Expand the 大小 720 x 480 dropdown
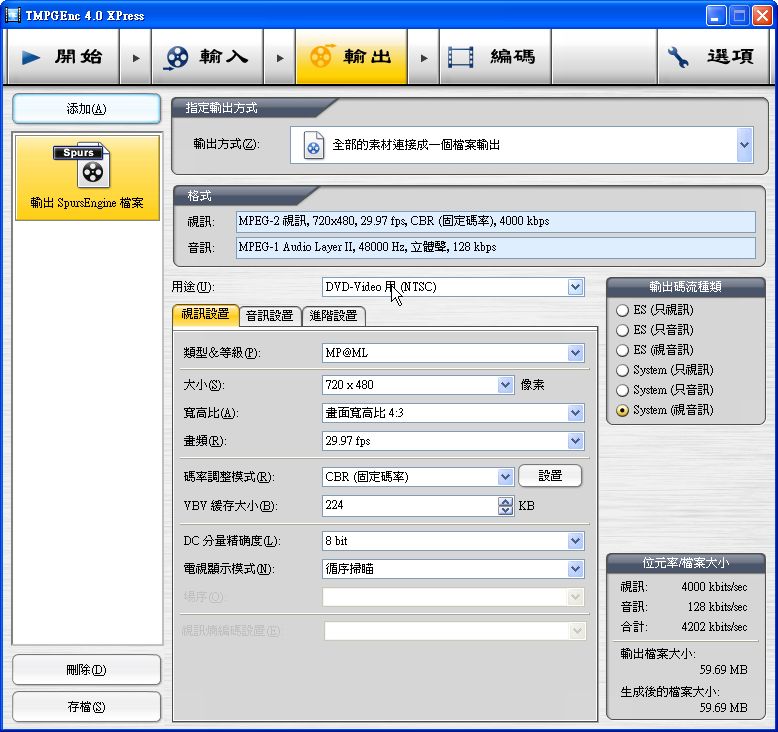Viewport: 778px width, 732px height. pyautogui.click(x=505, y=385)
